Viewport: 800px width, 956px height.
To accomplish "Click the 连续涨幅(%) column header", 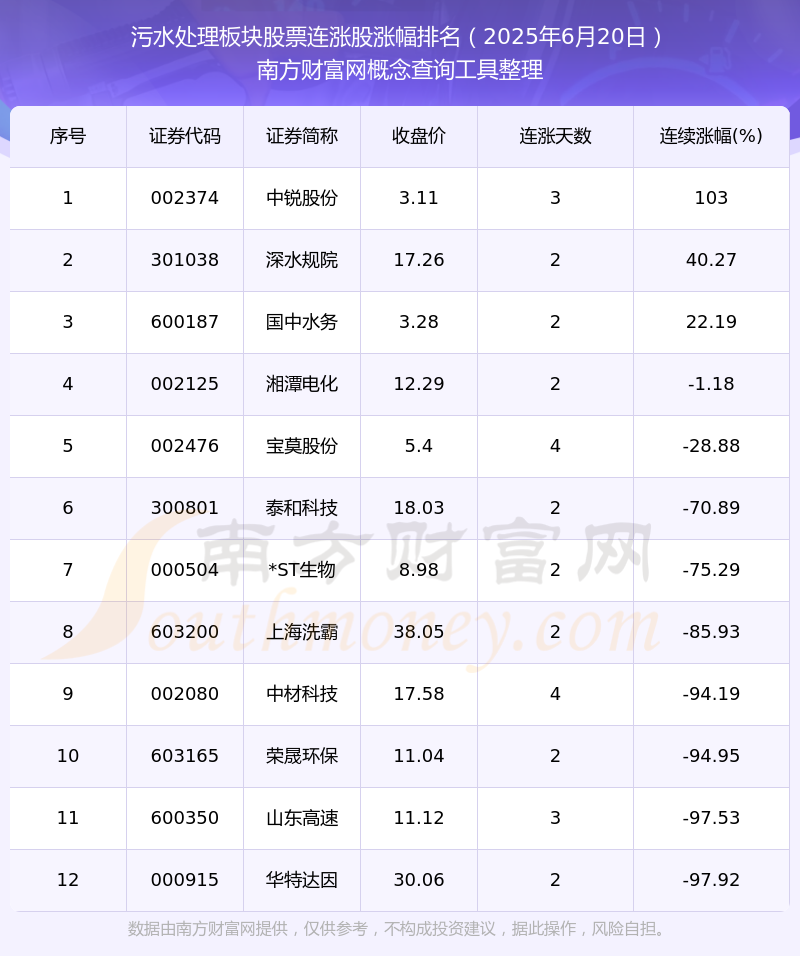I will (711, 136).
